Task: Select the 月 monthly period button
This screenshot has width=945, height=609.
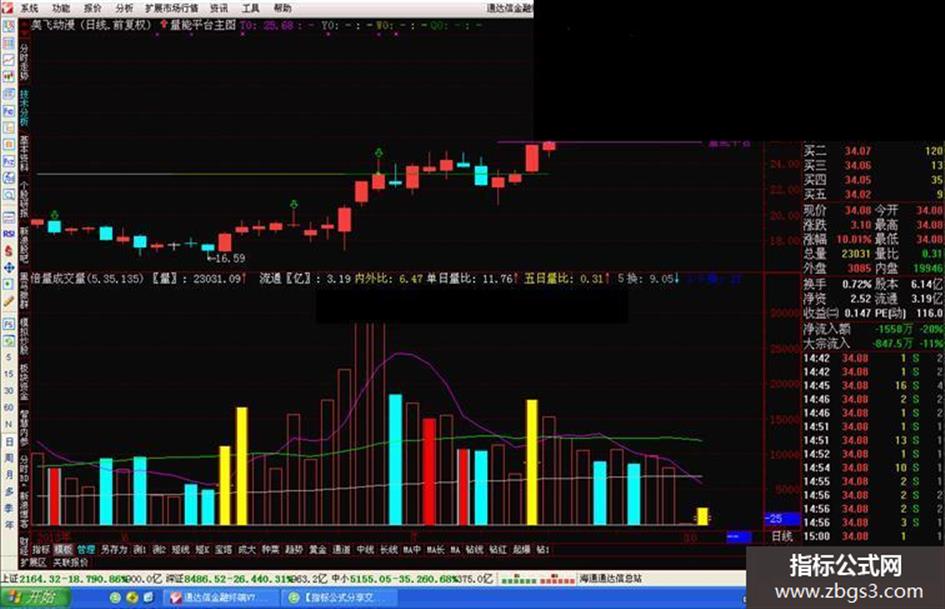Action: point(8,475)
